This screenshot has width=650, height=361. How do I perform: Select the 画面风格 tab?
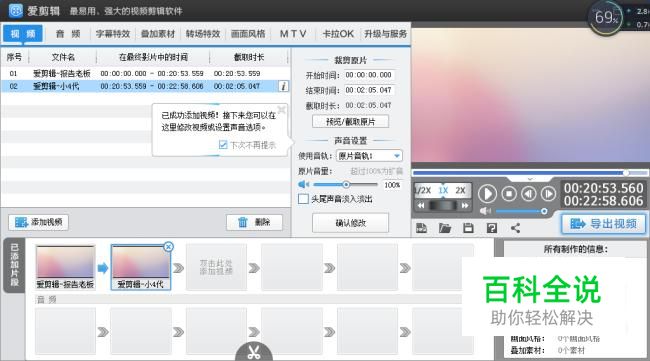pyautogui.click(x=248, y=34)
